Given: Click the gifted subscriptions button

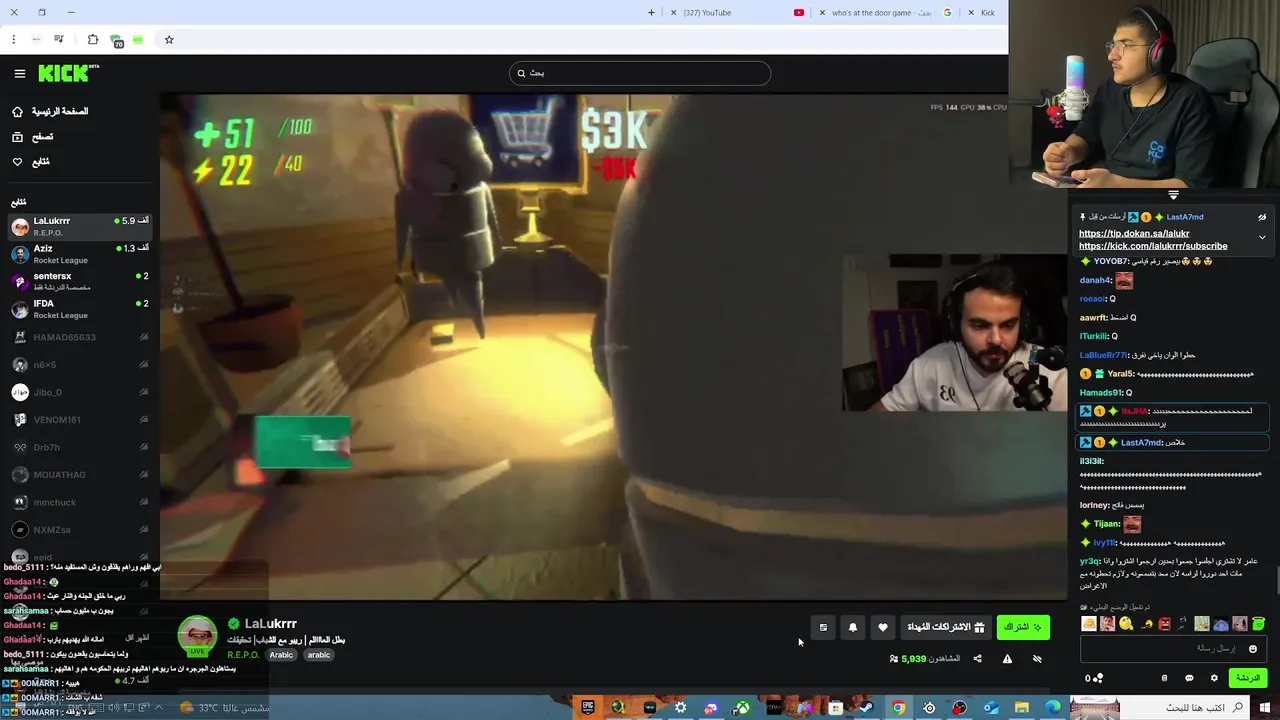Looking at the screenshot, I should click(946, 627).
